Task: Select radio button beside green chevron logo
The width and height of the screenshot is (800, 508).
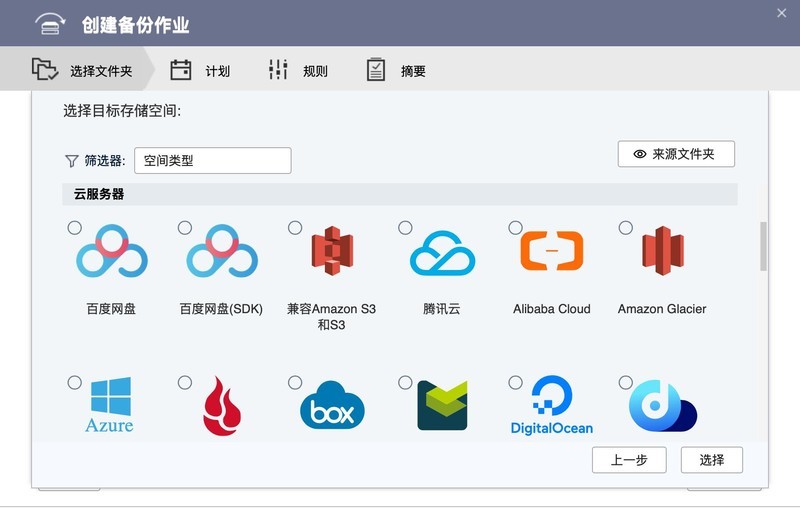Action: click(x=405, y=383)
